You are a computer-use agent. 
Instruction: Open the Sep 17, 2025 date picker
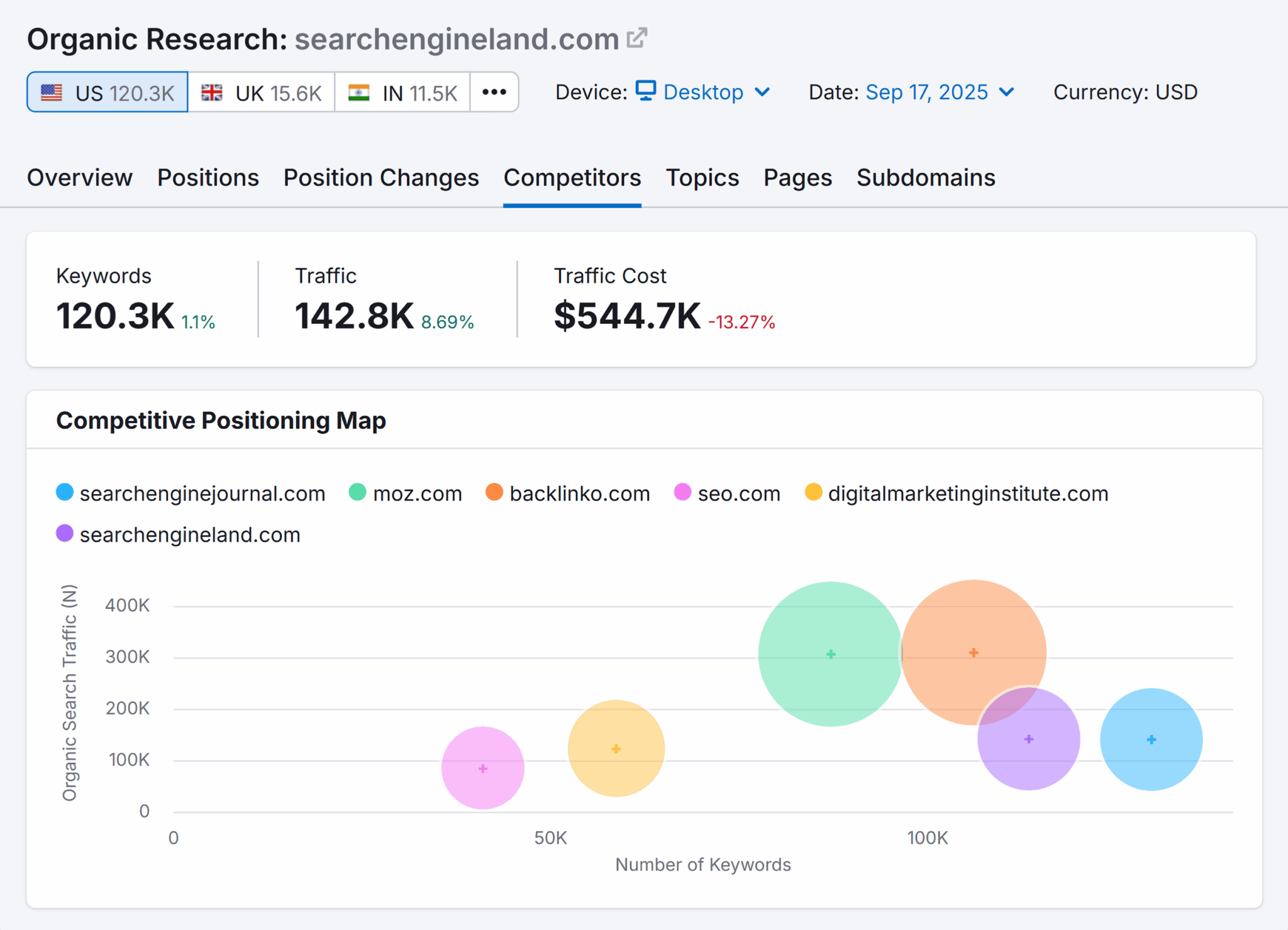[940, 92]
